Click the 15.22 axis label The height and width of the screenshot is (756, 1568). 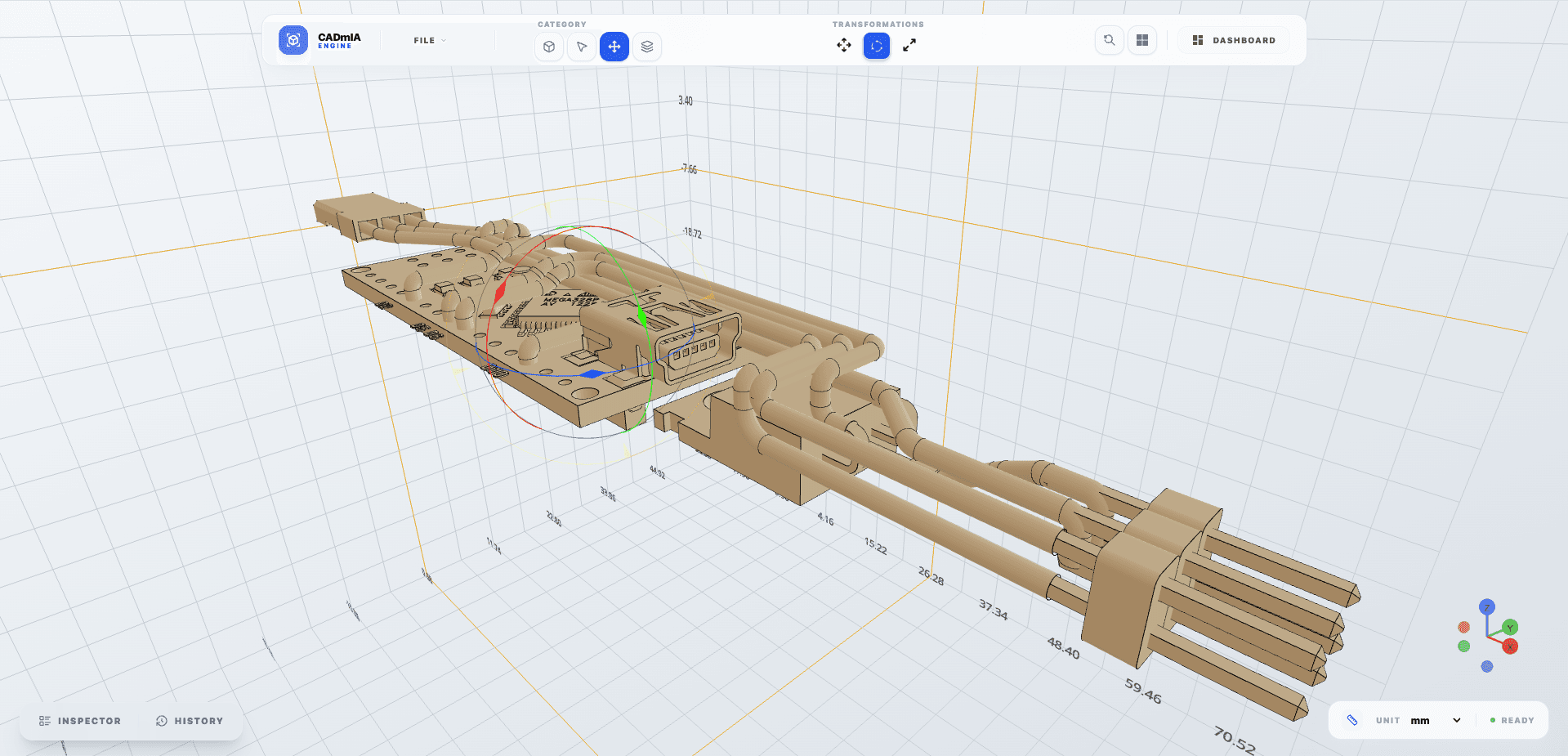[x=875, y=546]
